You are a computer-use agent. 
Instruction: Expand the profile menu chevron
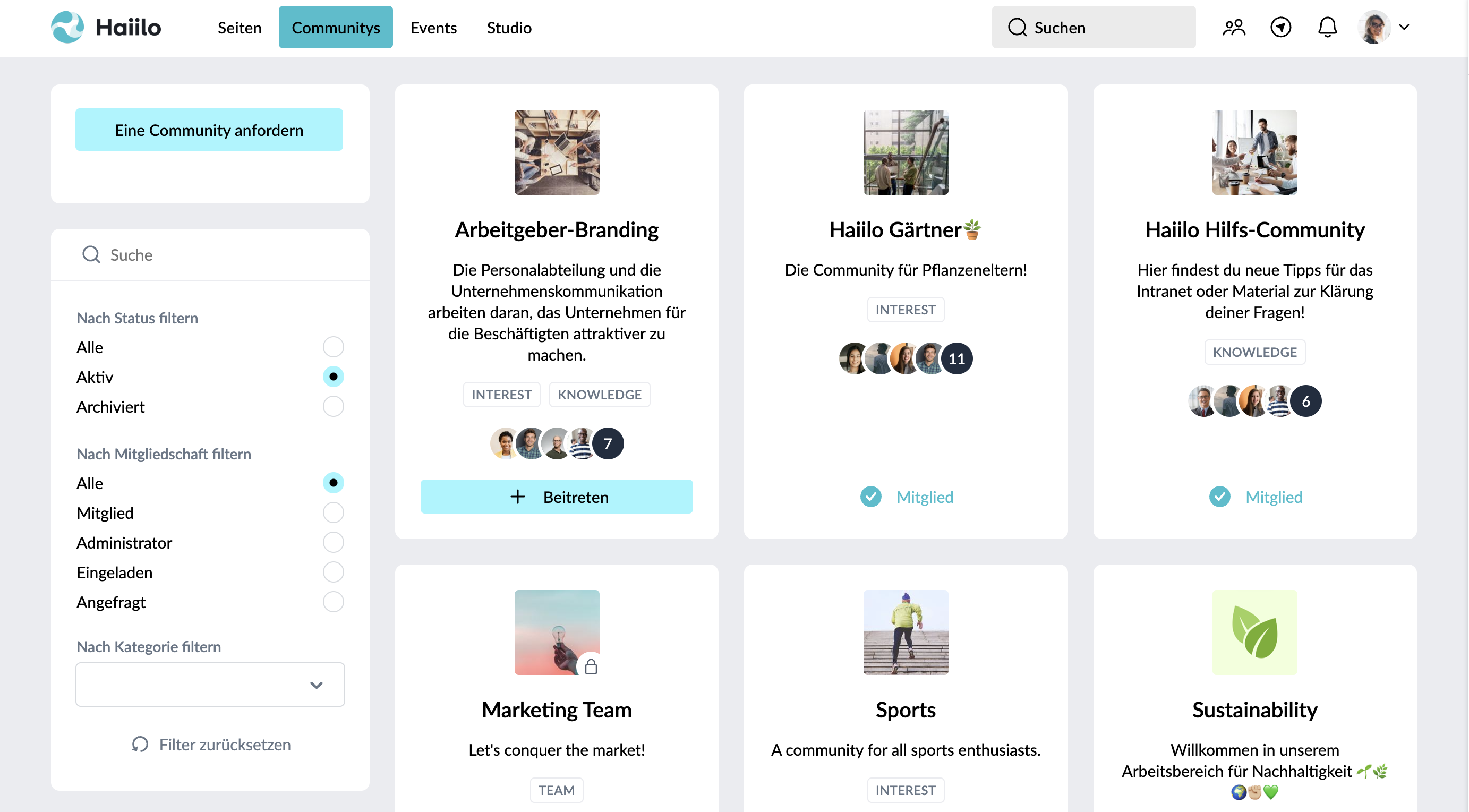[1404, 27]
